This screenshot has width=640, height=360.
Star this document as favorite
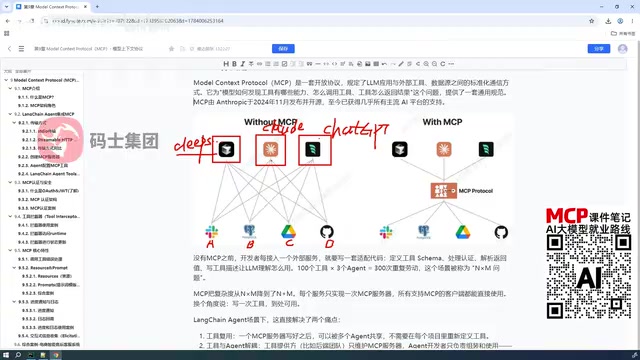(171, 49)
